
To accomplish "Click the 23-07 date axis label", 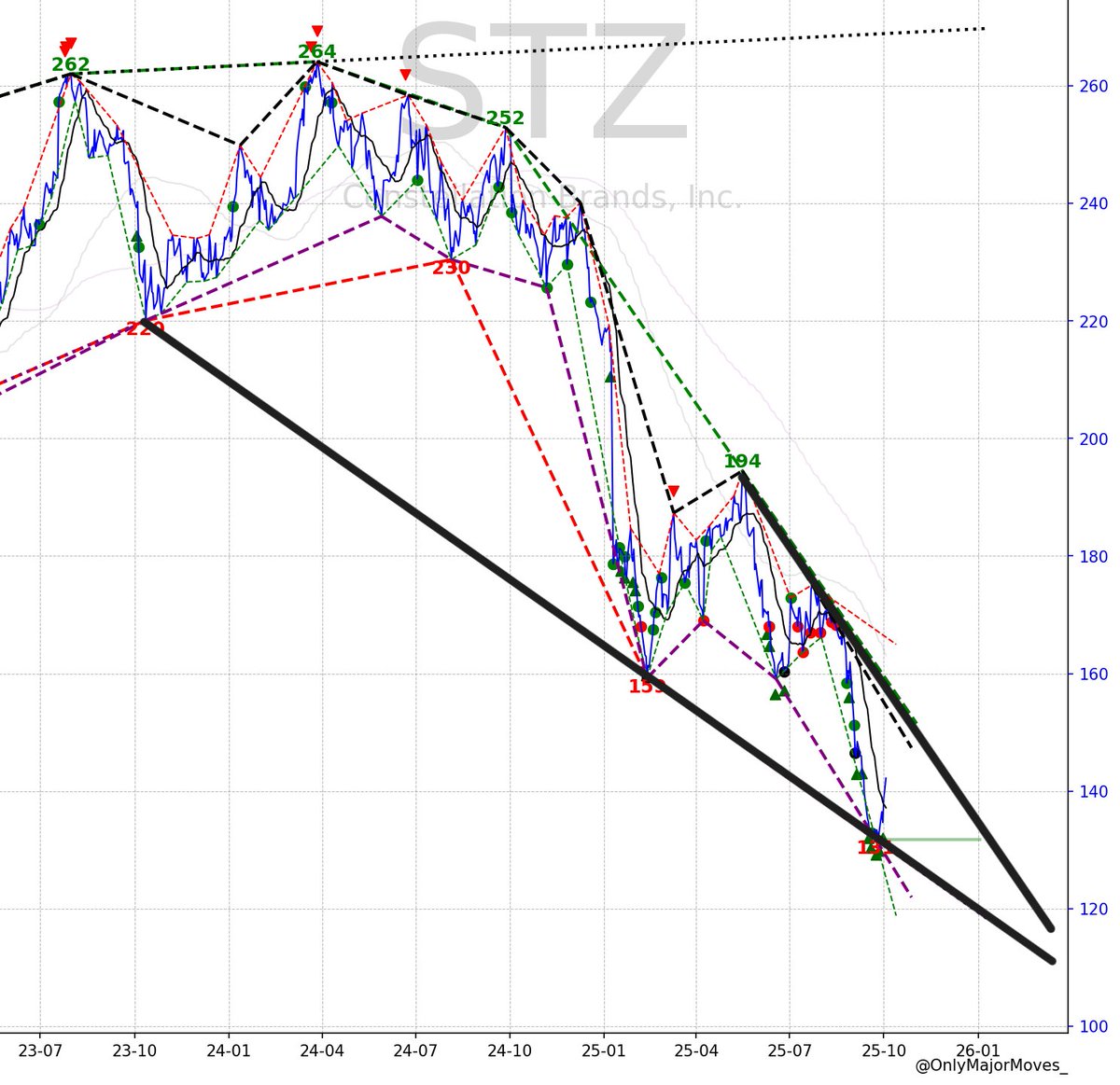I will coord(41,1050).
